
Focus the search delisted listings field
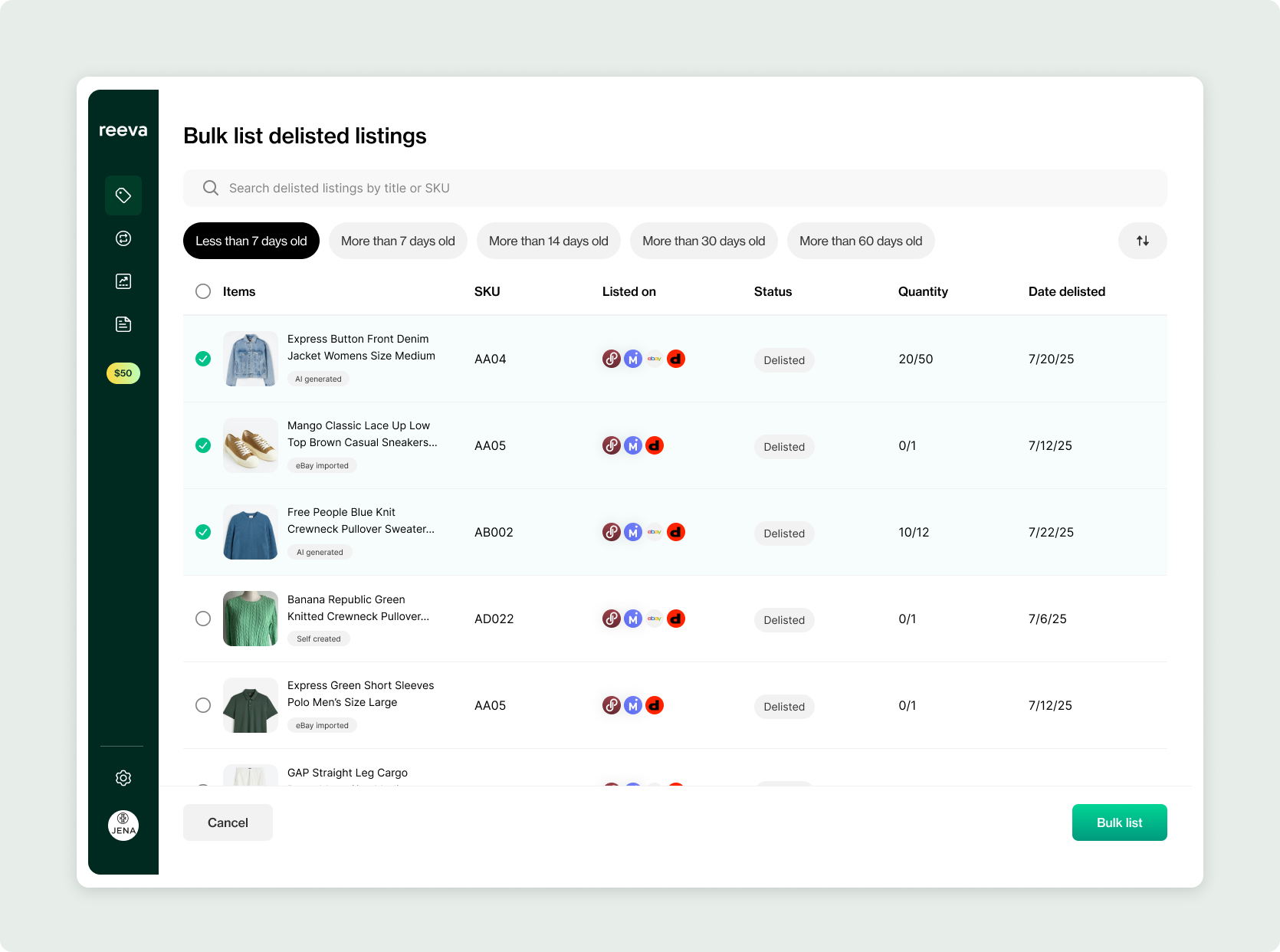click(x=675, y=188)
